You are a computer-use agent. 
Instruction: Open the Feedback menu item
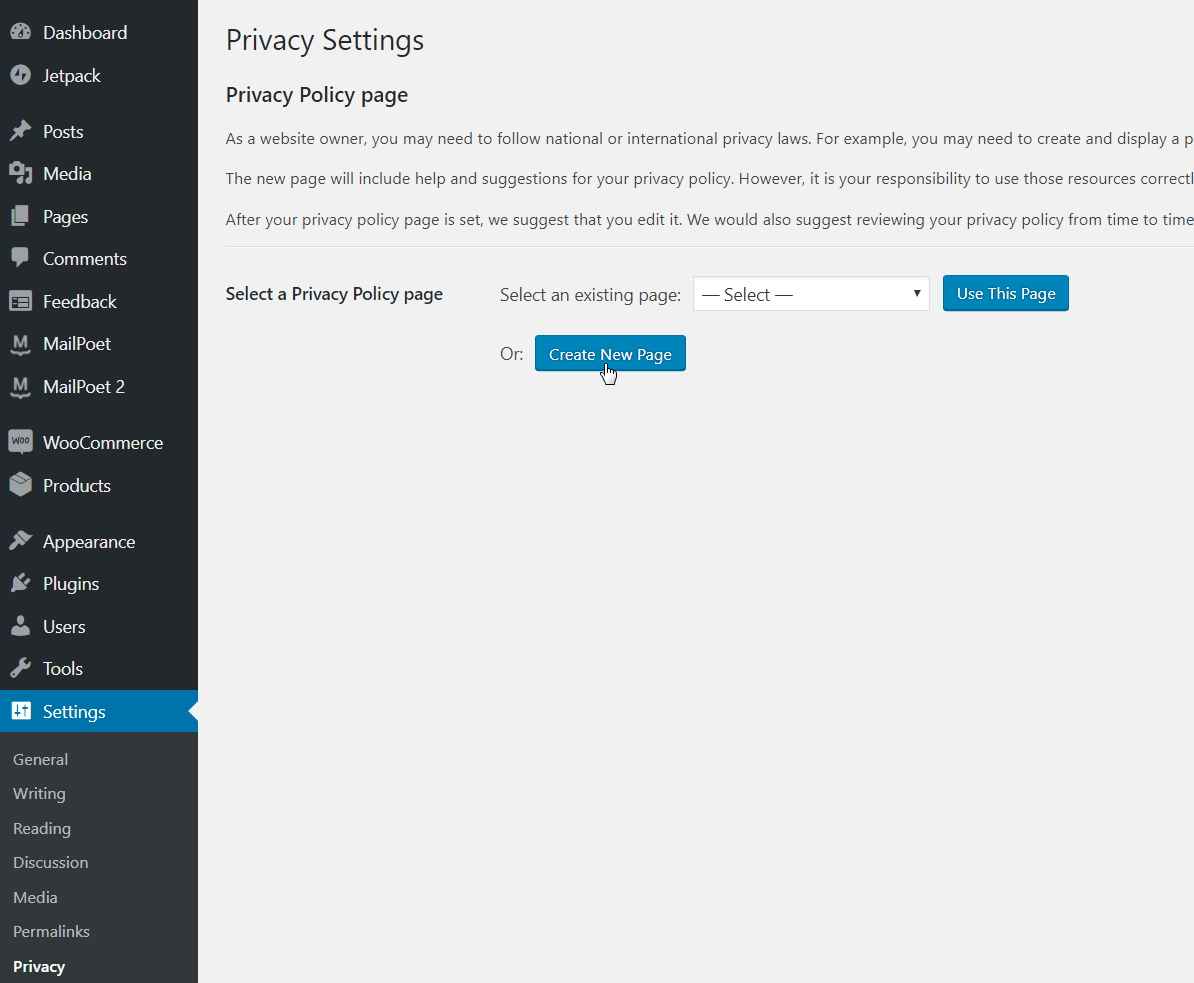coord(79,302)
